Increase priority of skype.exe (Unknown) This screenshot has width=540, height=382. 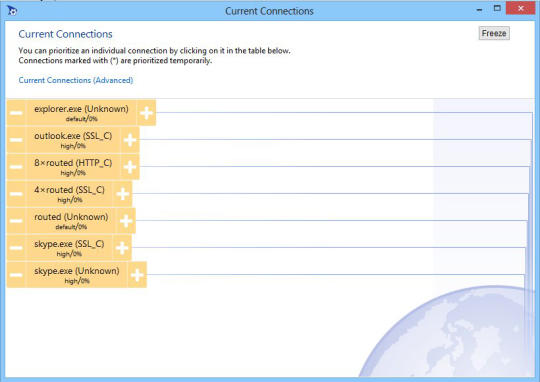[137, 275]
